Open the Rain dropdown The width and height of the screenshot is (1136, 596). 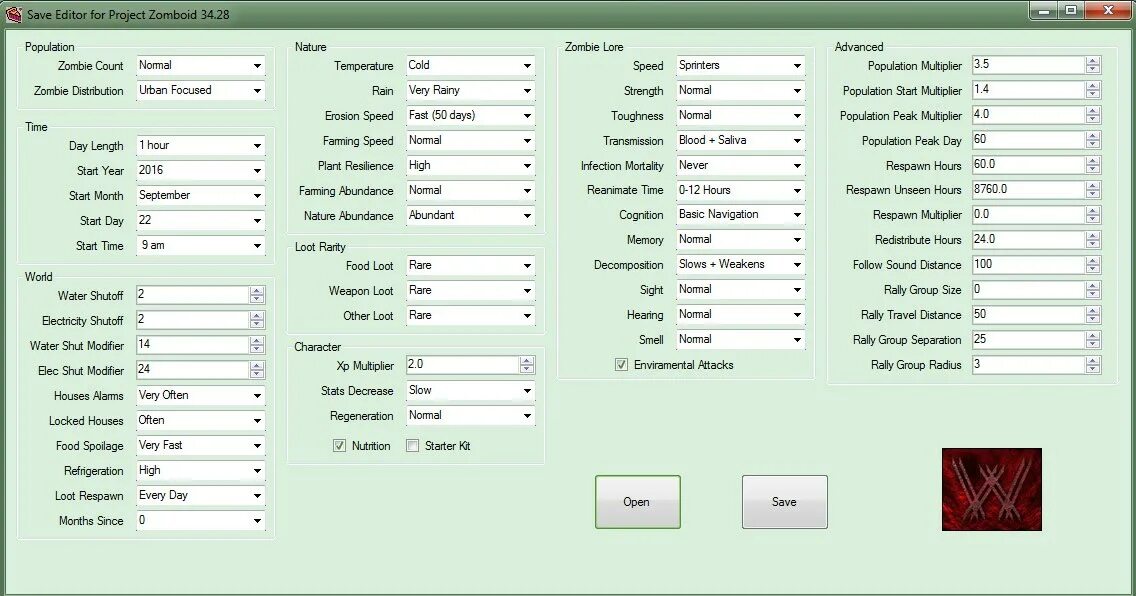pyautogui.click(x=470, y=91)
